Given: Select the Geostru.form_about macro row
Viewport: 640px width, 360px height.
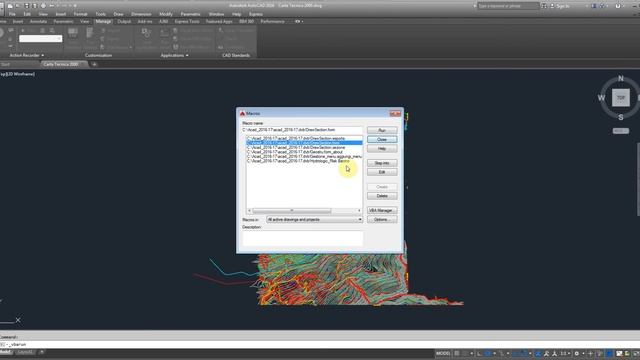Looking at the screenshot, I should [x=304, y=152].
